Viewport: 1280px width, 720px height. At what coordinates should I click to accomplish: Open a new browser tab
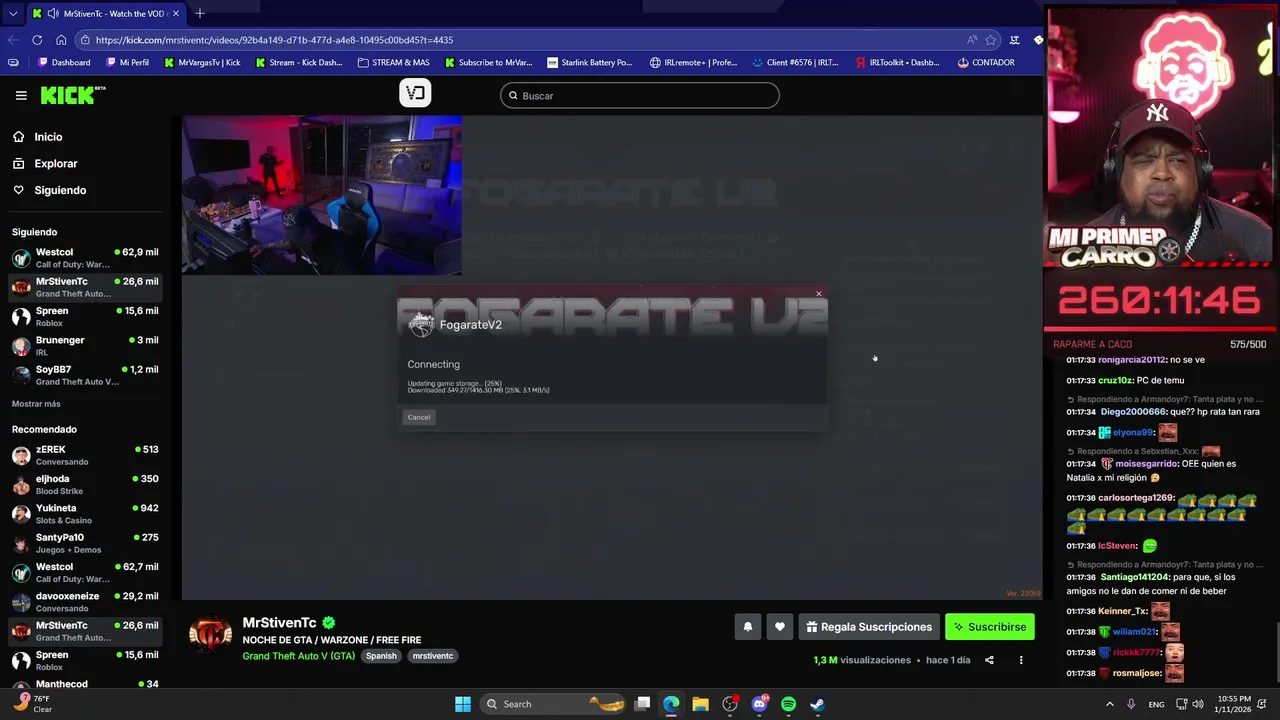[200, 14]
